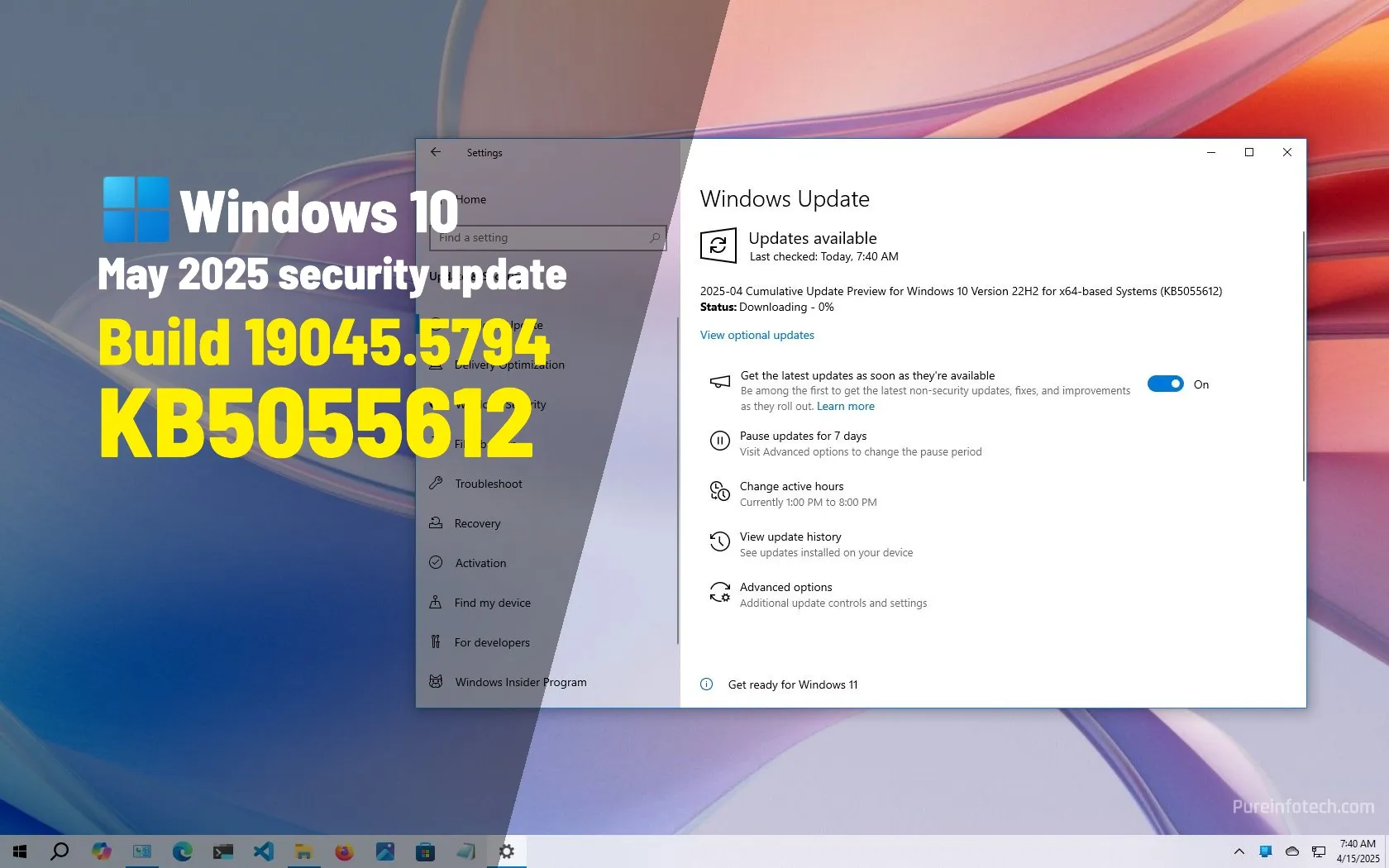The image size is (1389, 868).
Task: Launch Copilot from the taskbar
Action: pos(102,851)
